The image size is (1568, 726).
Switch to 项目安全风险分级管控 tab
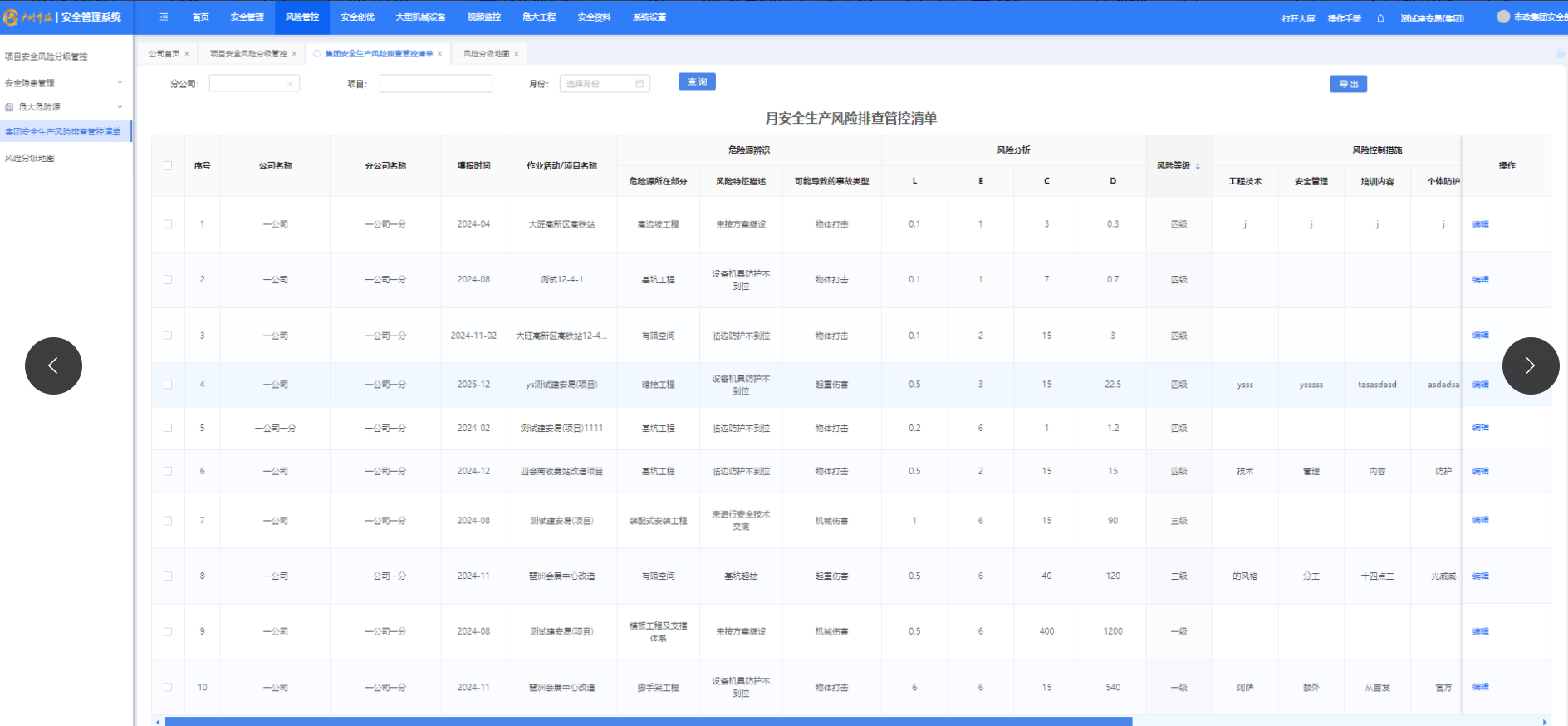coord(247,54)
